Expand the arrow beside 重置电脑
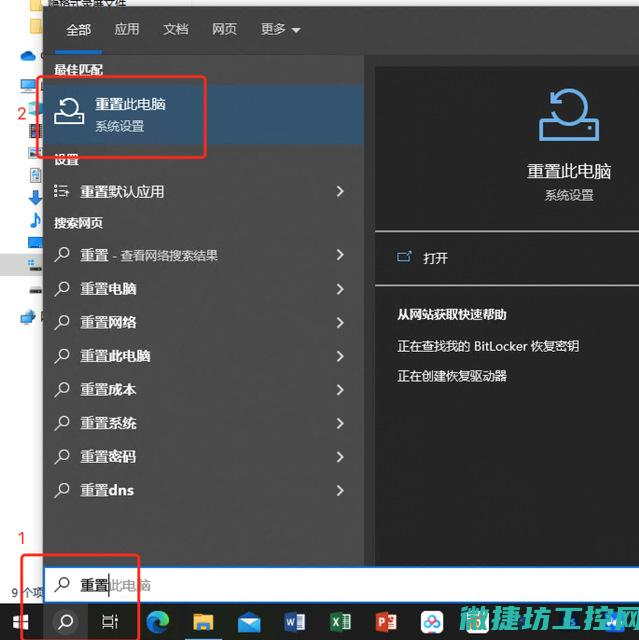 pos(340,289)
